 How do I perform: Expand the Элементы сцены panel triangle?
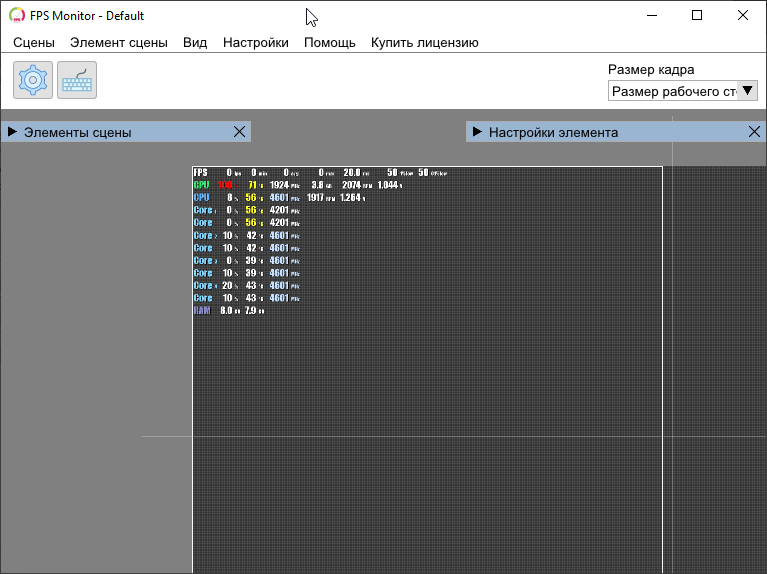pyautogui.click(x=12, y=132)
